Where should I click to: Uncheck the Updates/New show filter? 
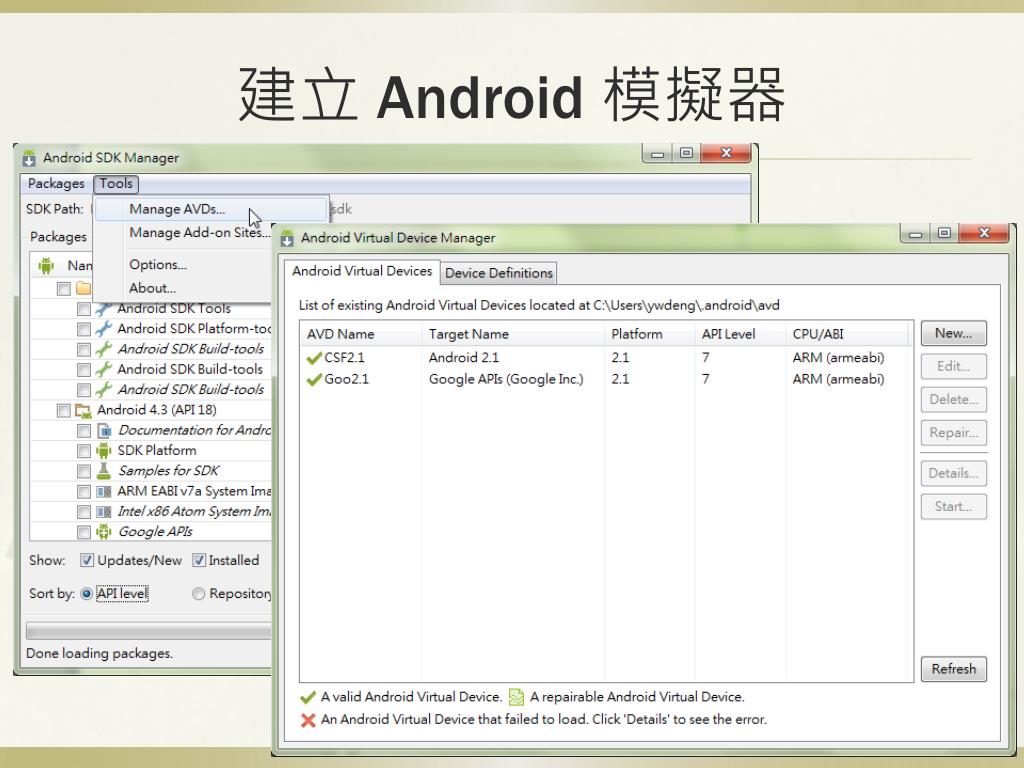87,560
